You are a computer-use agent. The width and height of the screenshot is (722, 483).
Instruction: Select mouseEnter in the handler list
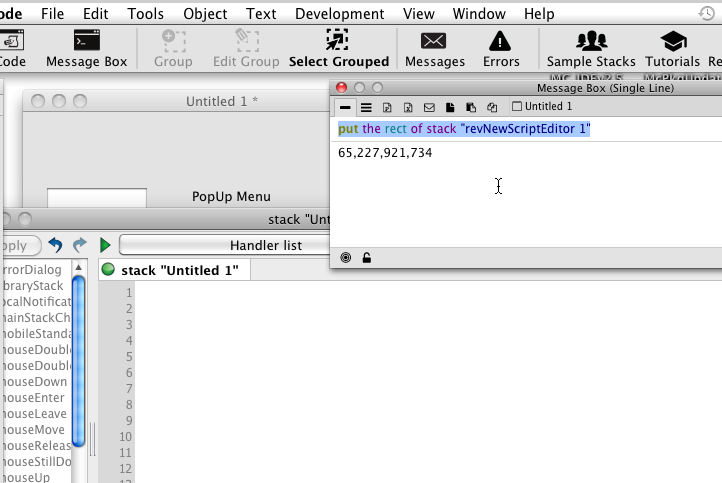tap(36, 398)
